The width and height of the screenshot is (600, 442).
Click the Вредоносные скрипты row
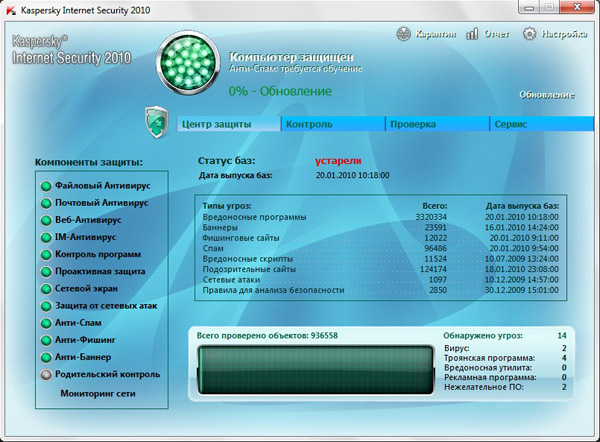380,259
